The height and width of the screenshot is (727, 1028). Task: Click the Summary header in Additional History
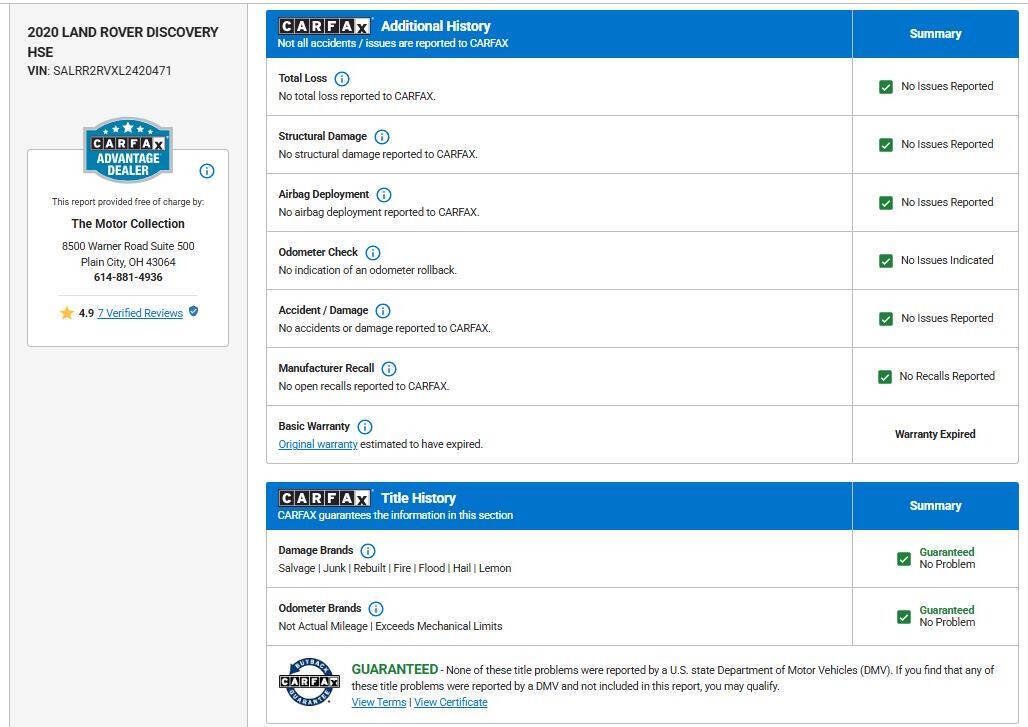pyautogui.click(x=935, y=34)
